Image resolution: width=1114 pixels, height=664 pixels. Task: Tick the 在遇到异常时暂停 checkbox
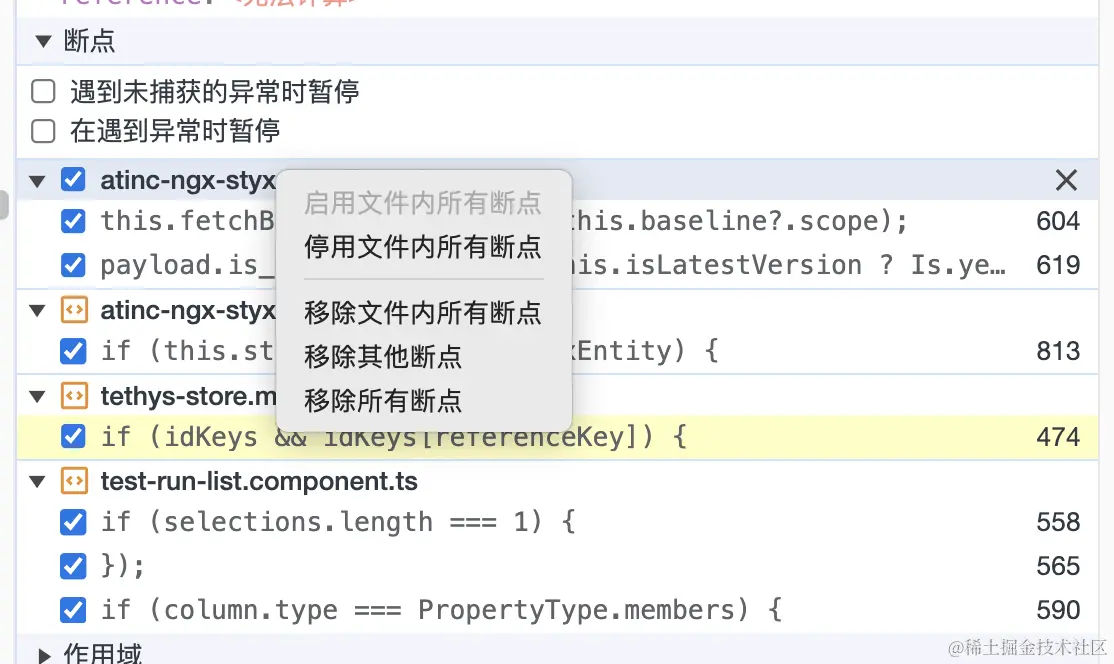[43, 131]
